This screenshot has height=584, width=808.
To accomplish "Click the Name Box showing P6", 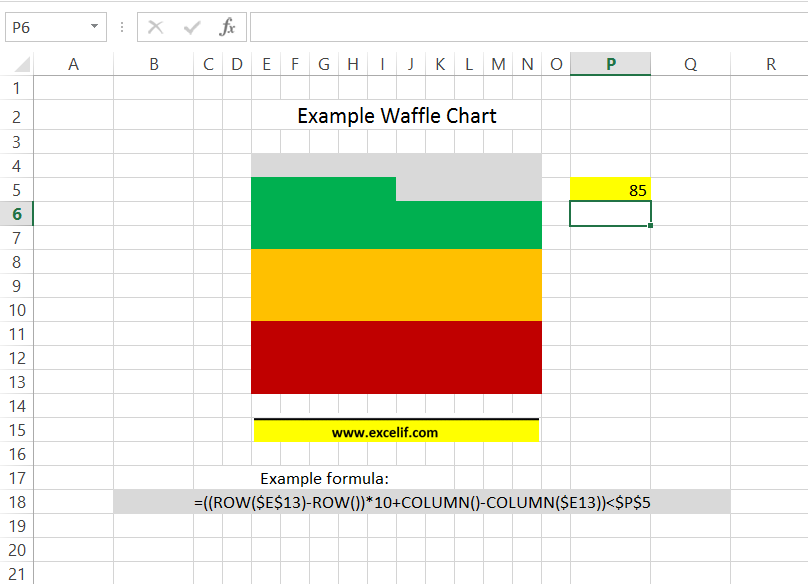I will pyautogui.click(x=56, y=27).
